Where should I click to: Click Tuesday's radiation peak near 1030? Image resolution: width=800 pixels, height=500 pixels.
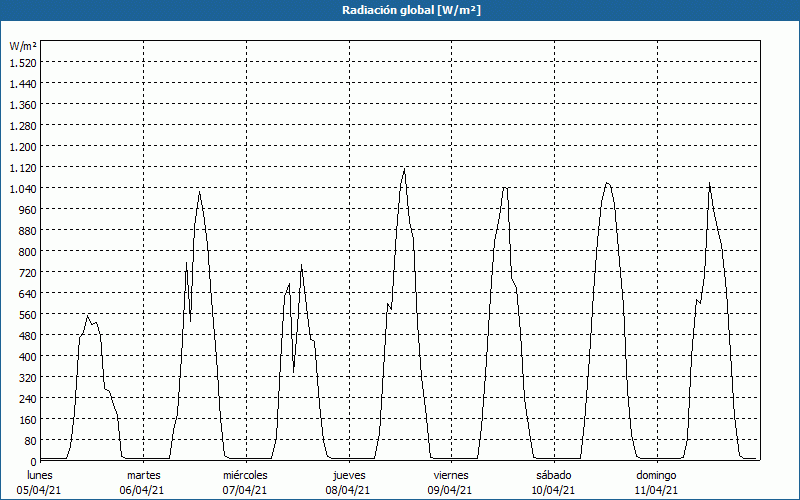[x=199, y=191]
